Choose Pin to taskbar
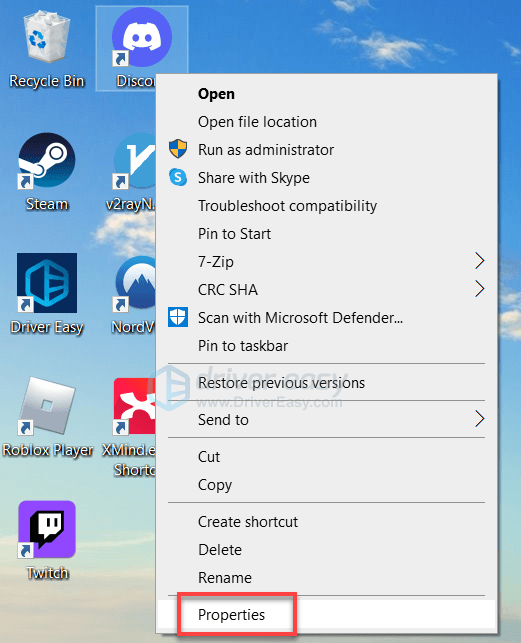Viewport: 521px width, 643px height. tap(327, 346)
